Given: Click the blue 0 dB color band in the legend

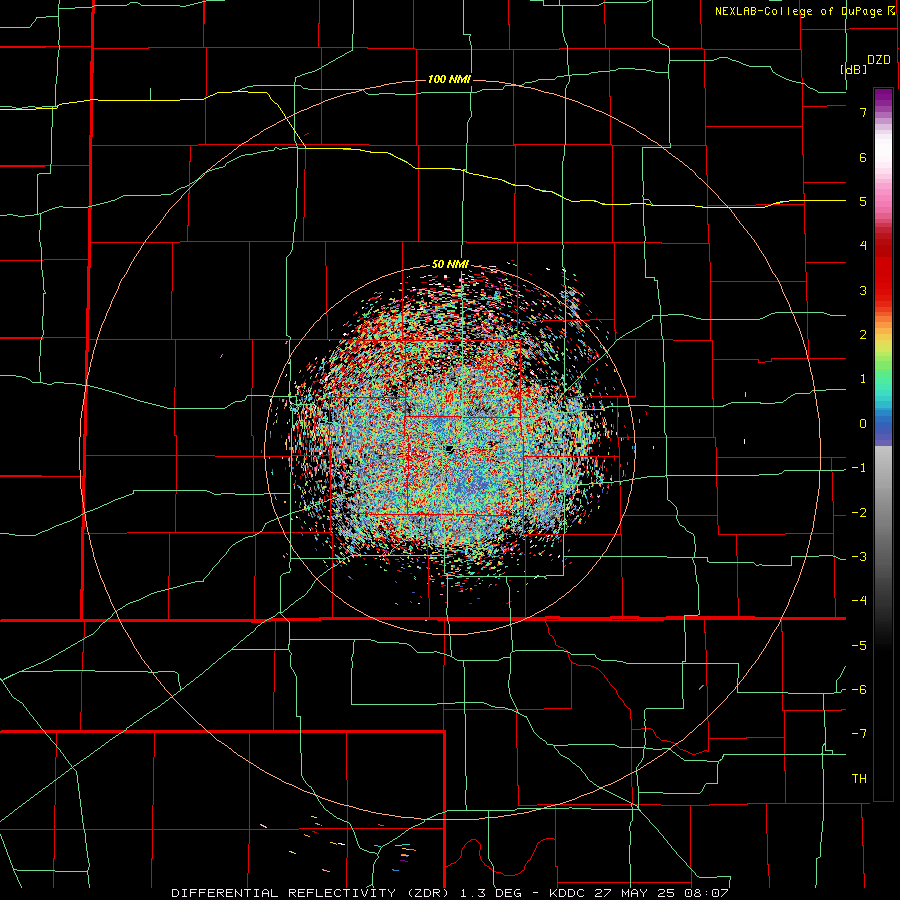Looking at the screenshot, I should [883, 424].
